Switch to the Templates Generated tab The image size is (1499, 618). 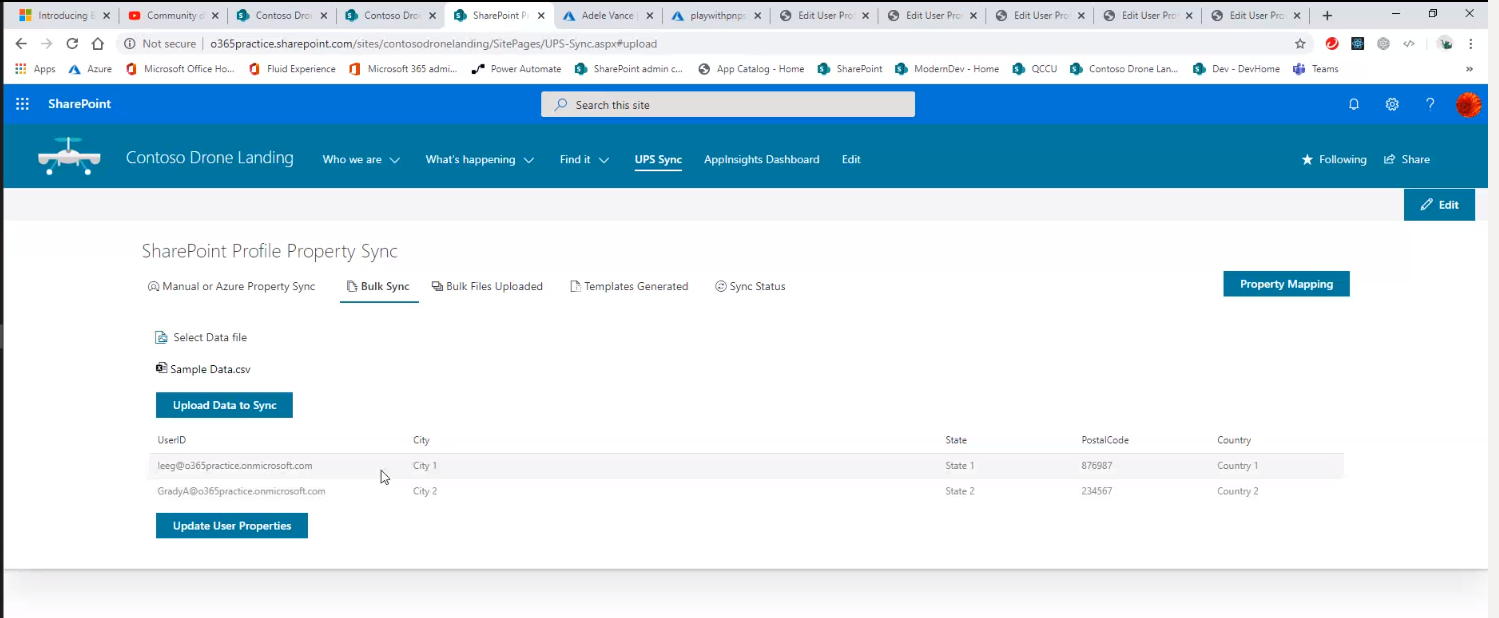629,286
